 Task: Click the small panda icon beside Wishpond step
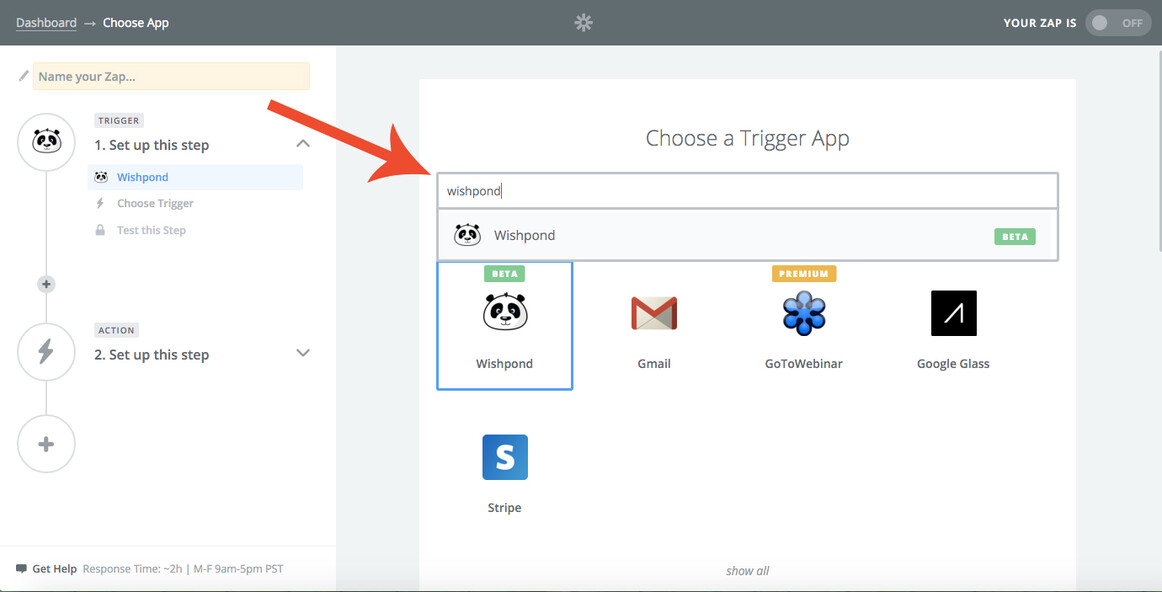pos(102,177)
